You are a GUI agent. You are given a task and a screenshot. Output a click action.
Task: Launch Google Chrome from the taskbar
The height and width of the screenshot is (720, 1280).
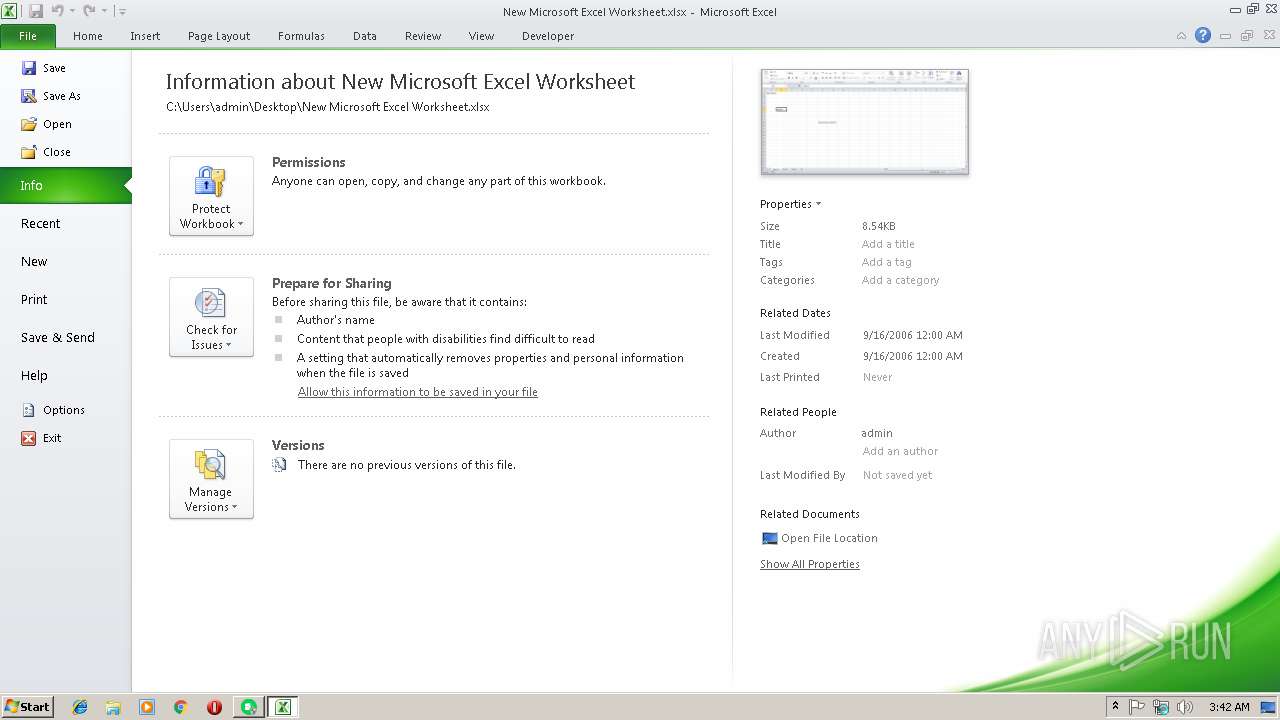[x=181, y=707]
